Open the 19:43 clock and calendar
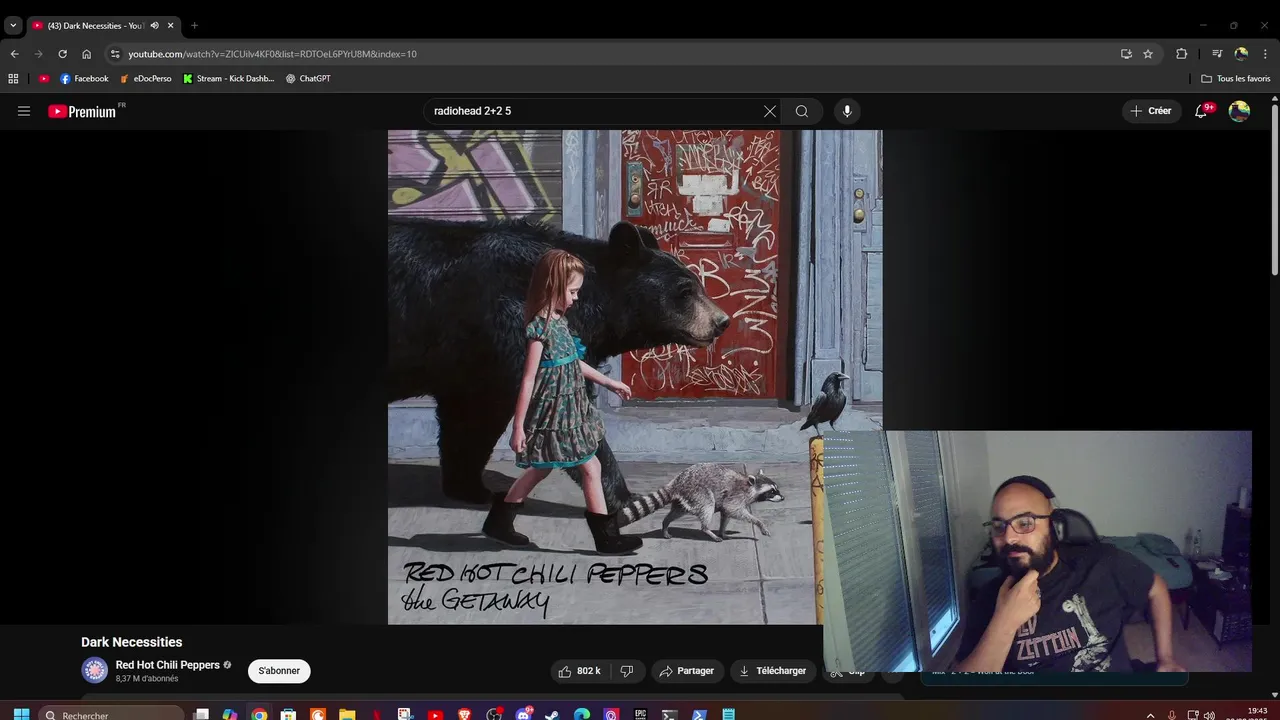 tap(1258, 713)
